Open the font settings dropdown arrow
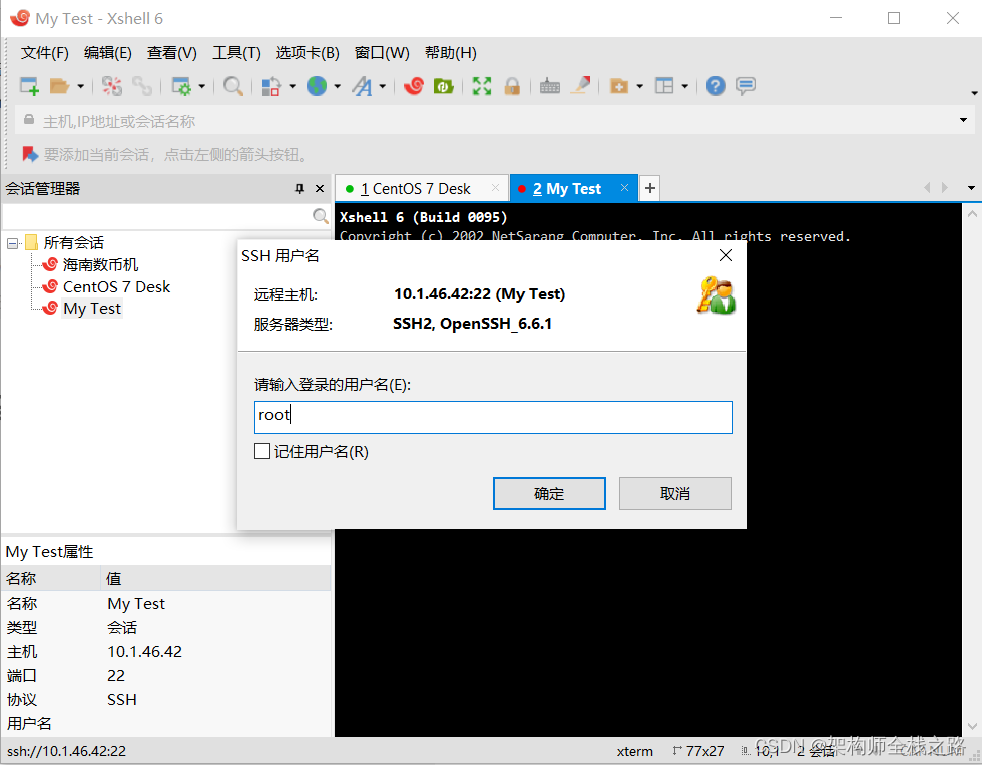982x765 pixels. [x=381, y=86]
